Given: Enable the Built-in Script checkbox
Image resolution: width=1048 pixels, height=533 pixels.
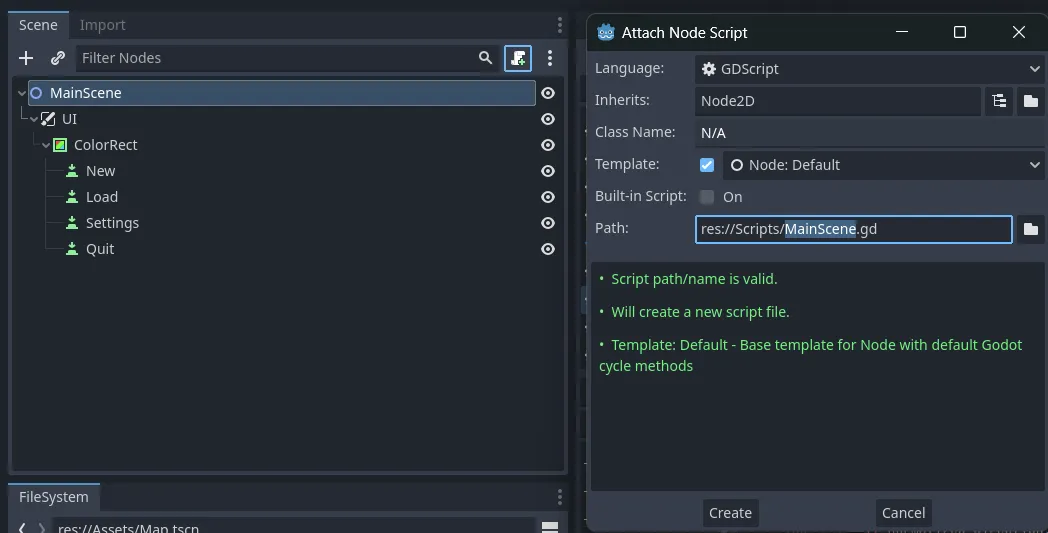Looking at the screenshot, I should click(706, 197).
